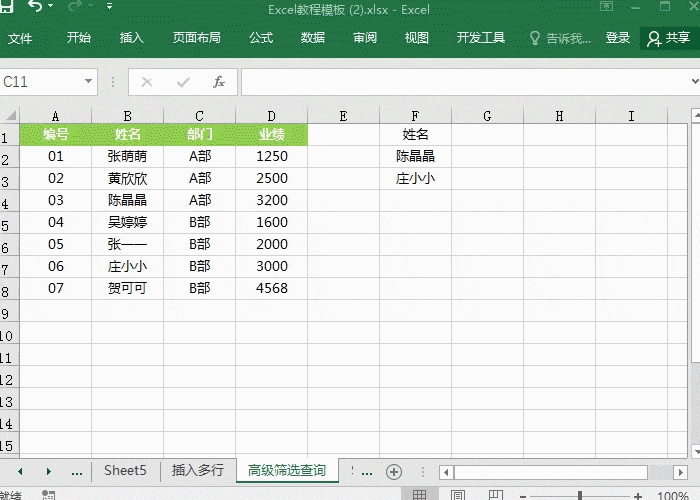700x500 pixels.
Task: Click the 告诉我 lightbulb search box
Action: coord(560,38)
